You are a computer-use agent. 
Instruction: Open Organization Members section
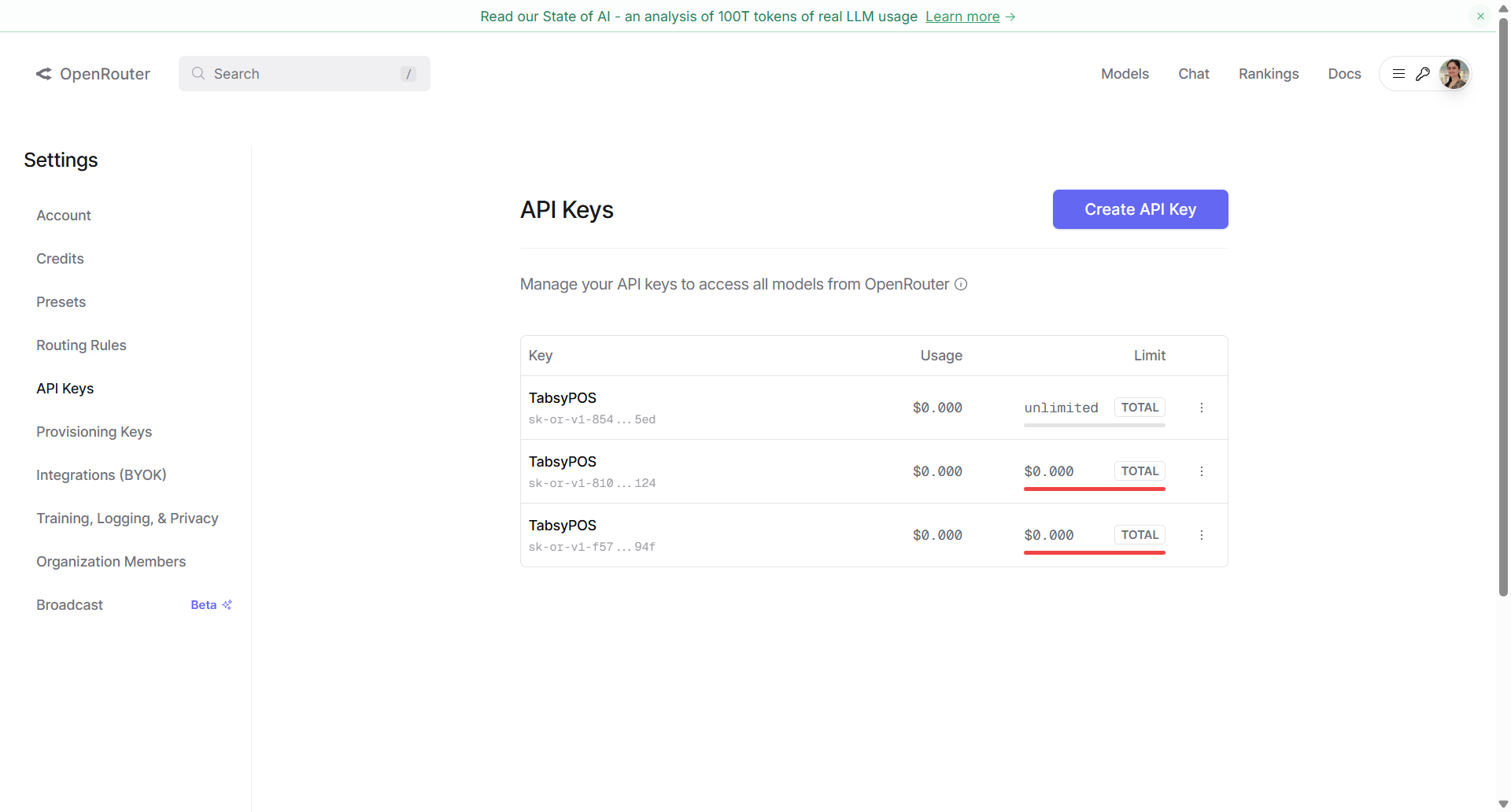click(111, 562)
